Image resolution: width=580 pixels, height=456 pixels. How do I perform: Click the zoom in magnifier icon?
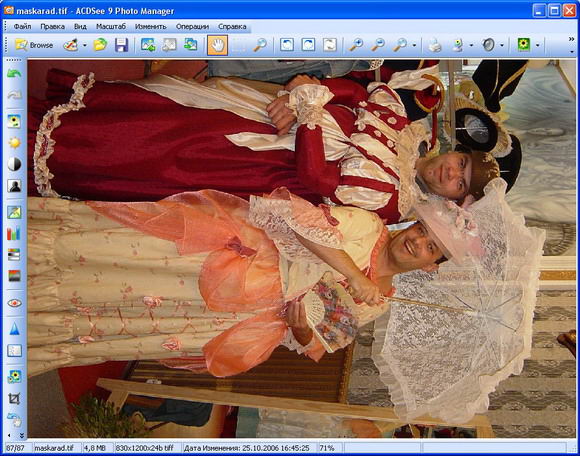[x=356, y=45]
